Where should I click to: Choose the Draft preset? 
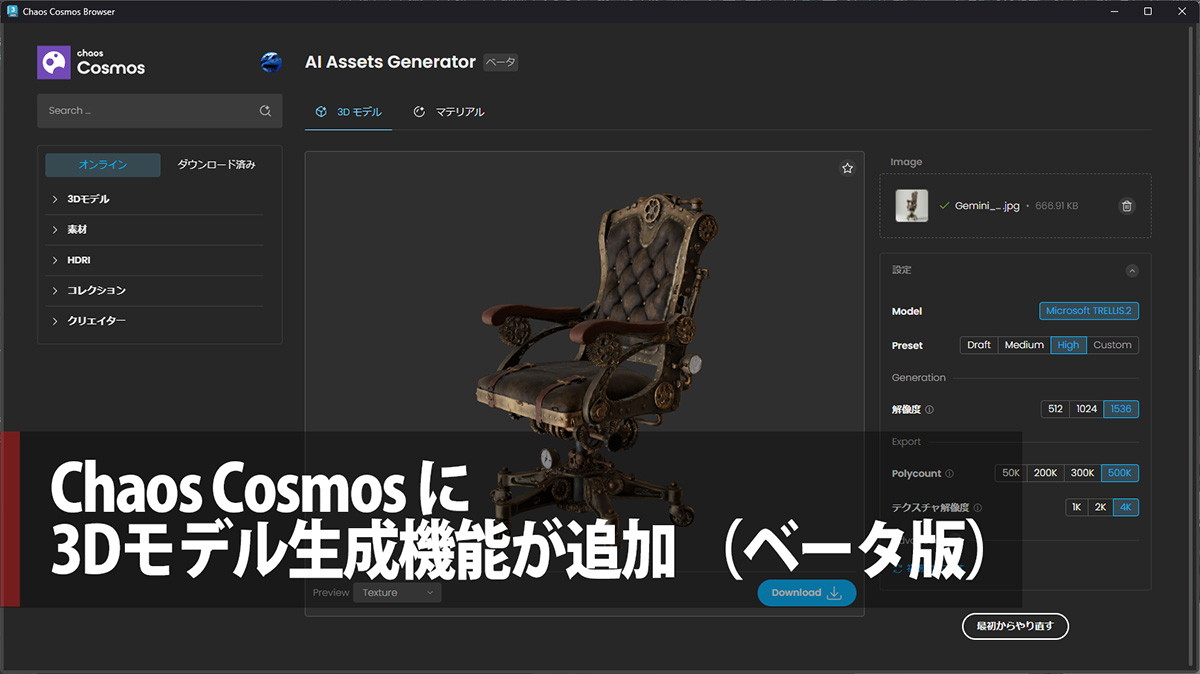coord(979,345)
